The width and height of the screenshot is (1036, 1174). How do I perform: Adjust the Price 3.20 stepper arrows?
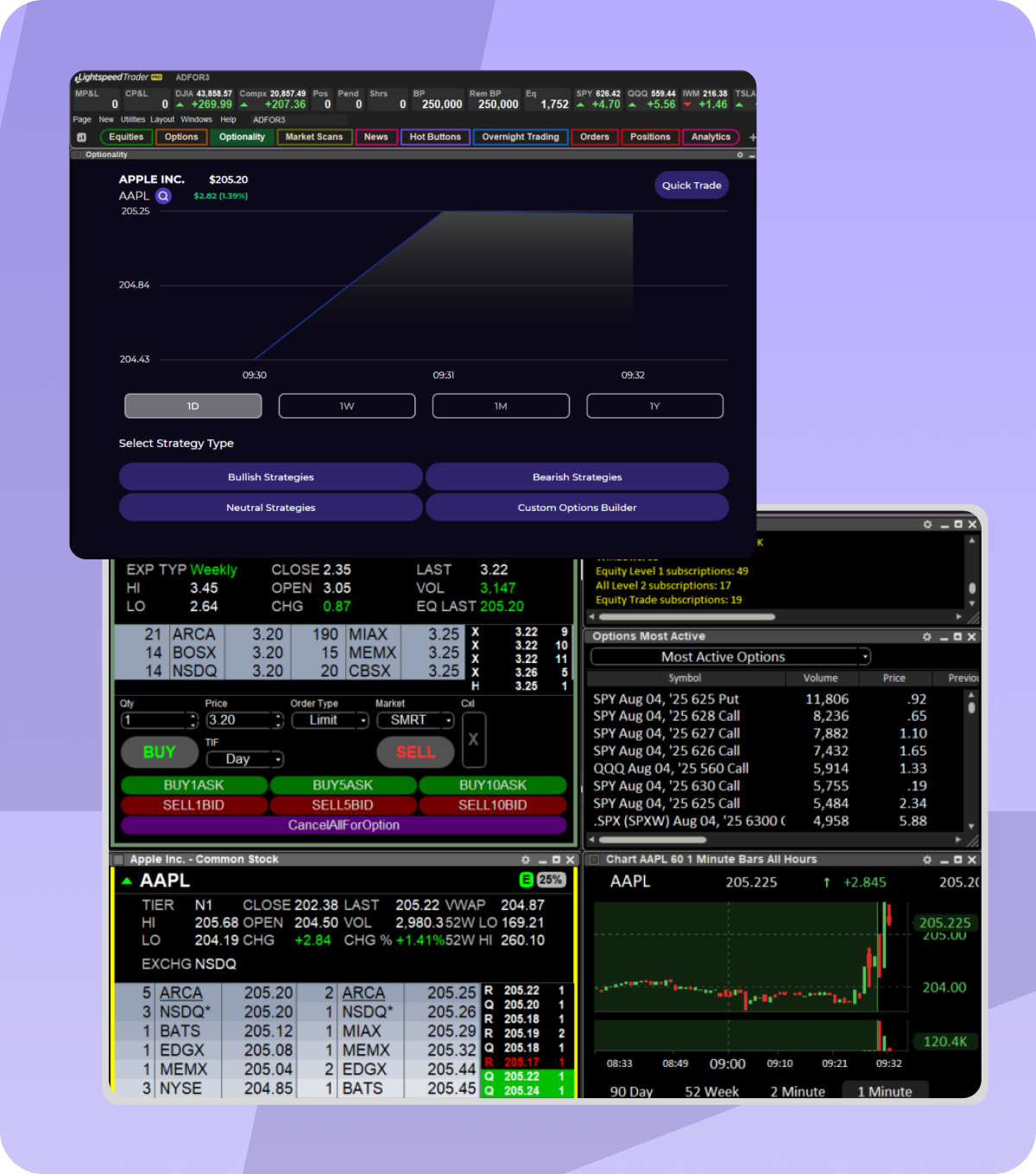tap(278, 720)
